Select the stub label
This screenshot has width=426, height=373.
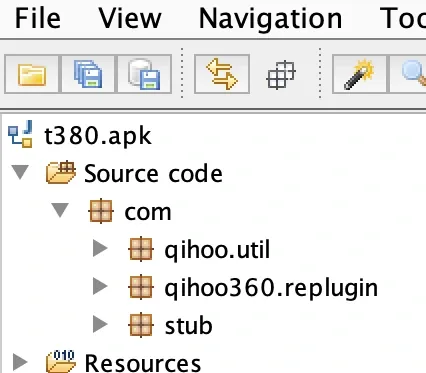pyautogui.click(x=189, y=326)
